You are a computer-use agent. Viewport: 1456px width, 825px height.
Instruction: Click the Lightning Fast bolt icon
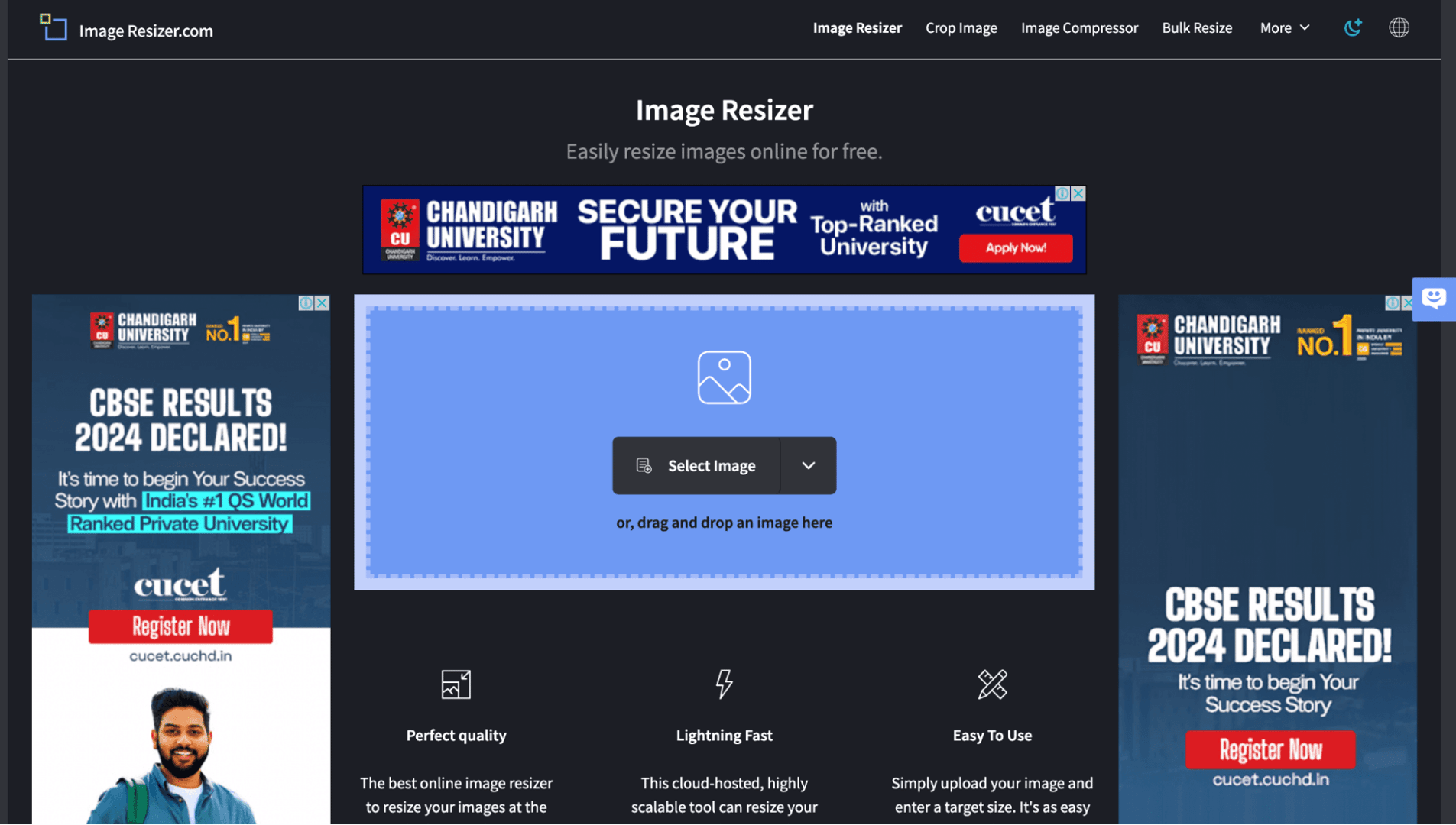(x=724, y=684)
